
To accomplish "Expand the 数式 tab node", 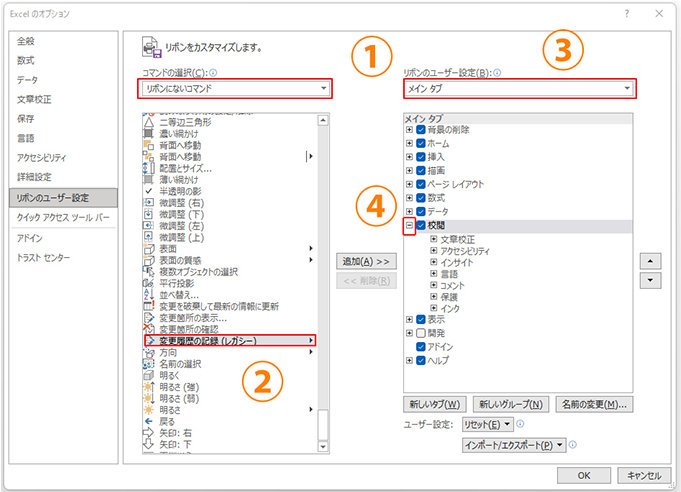I will (409, 198).
